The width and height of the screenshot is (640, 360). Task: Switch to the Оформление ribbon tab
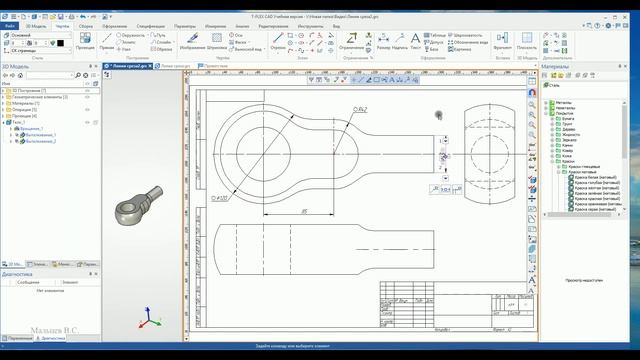pyautogui.click(x=114, y=26)
